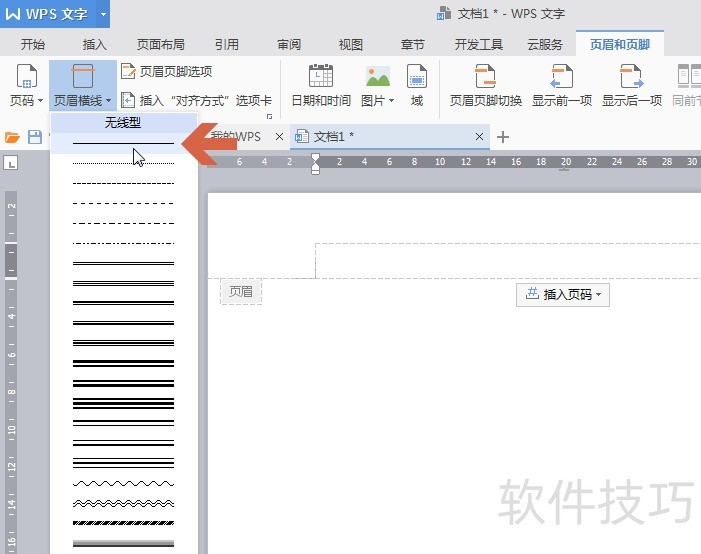Image resolution: width=701 pixels, height=554 pixels.
Task: Select the dotted line style
Action: [x=123, y=163]
